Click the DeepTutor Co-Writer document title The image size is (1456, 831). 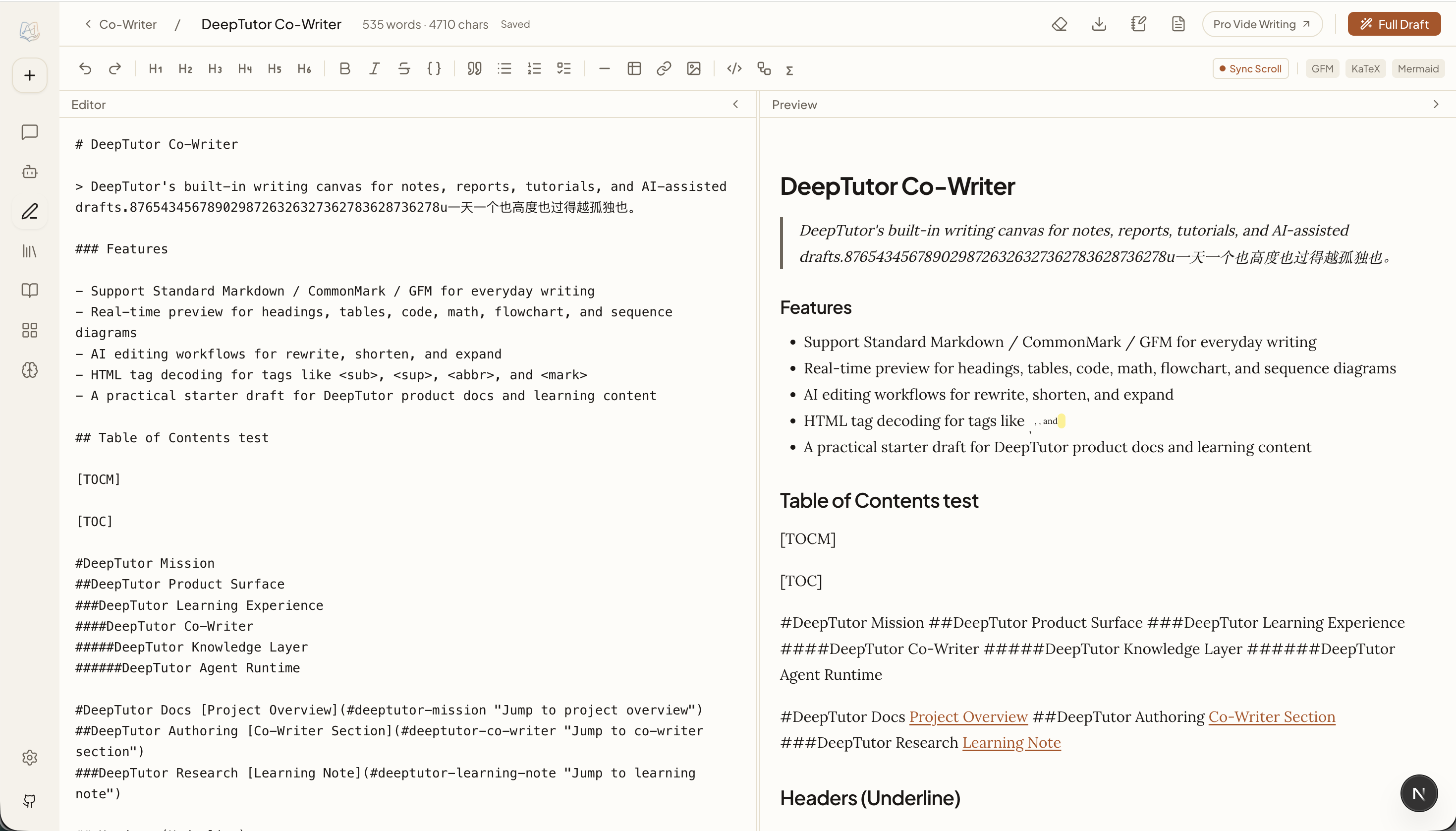(x=271, y=24)
